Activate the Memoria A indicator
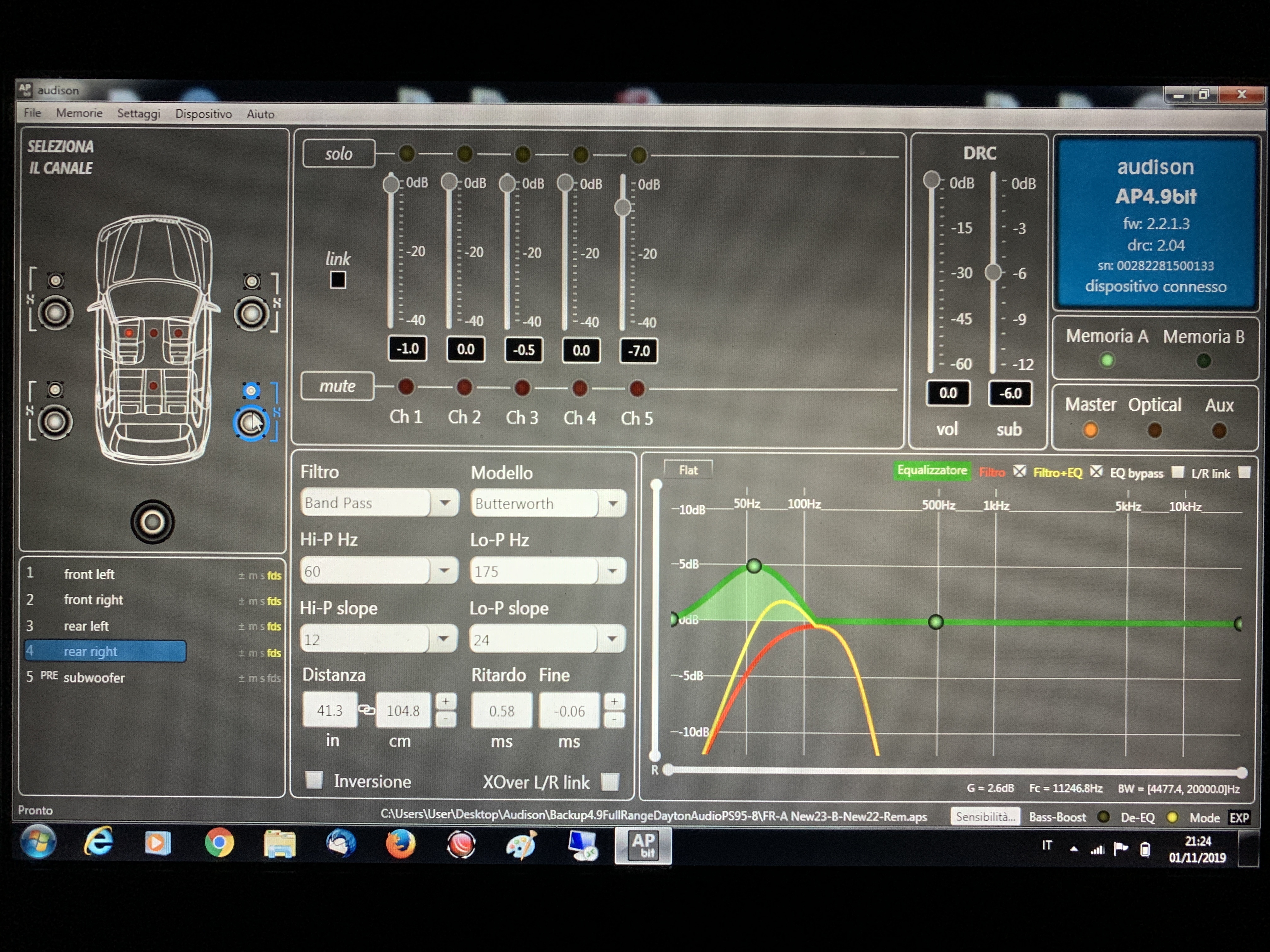 click(x=1107, y=360)
